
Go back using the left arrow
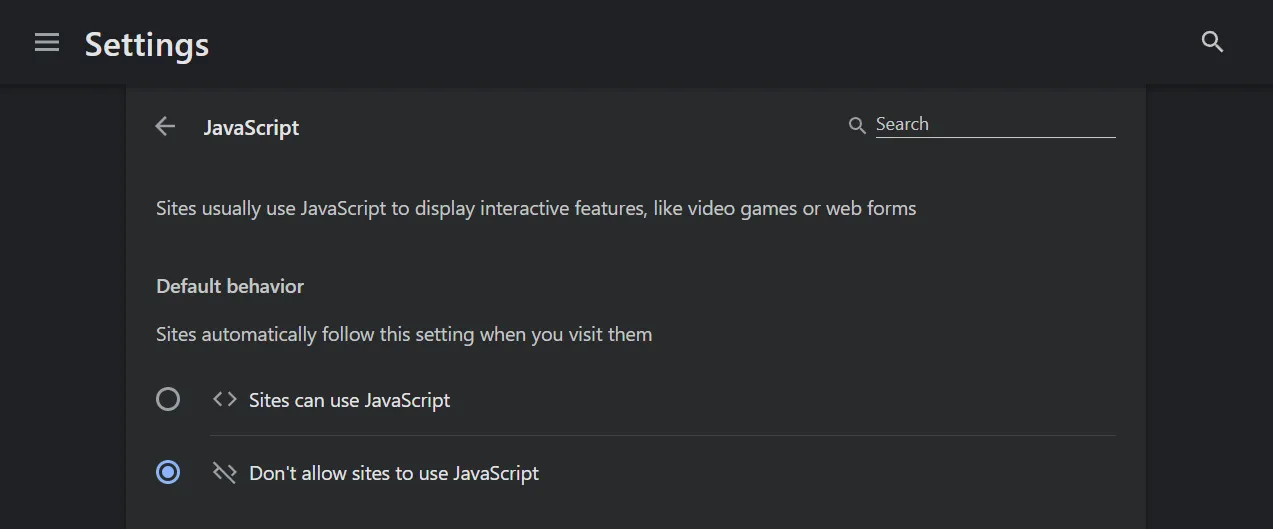[165, 126]
